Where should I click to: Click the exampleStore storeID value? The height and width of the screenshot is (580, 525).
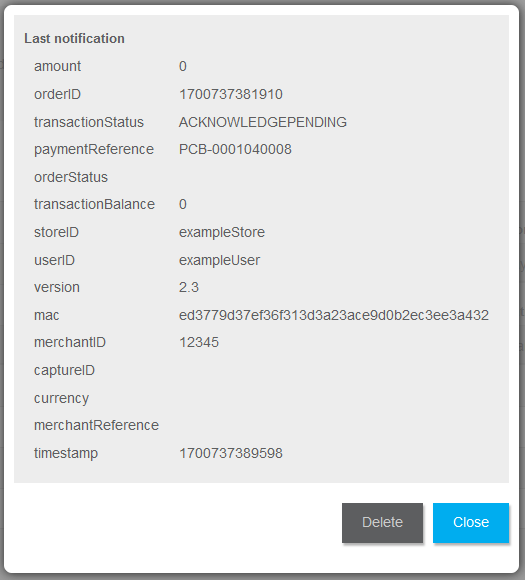(x=222, y=232)
